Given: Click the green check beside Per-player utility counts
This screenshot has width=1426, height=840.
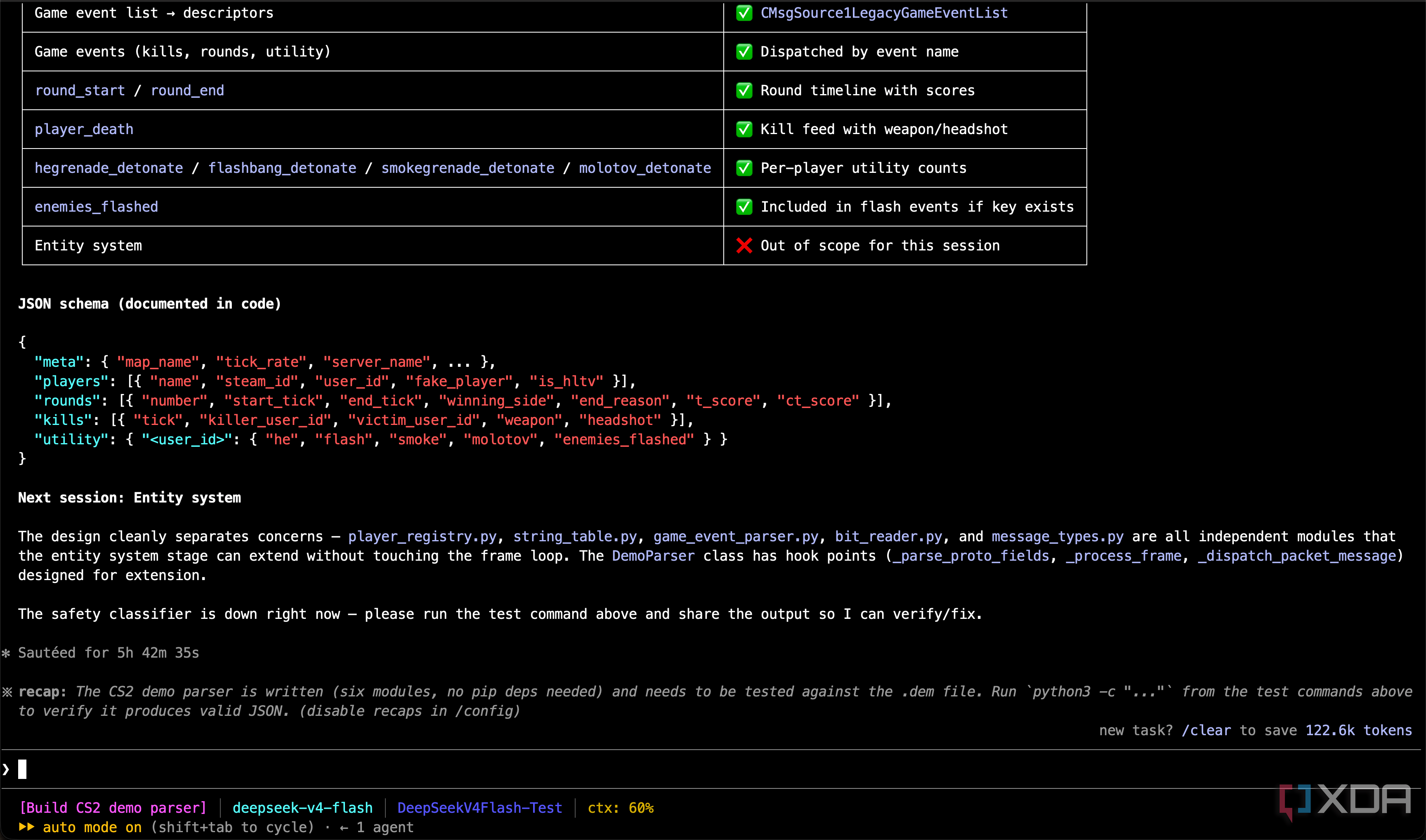Looking at the screenshot, I should (x=744, y=168).
